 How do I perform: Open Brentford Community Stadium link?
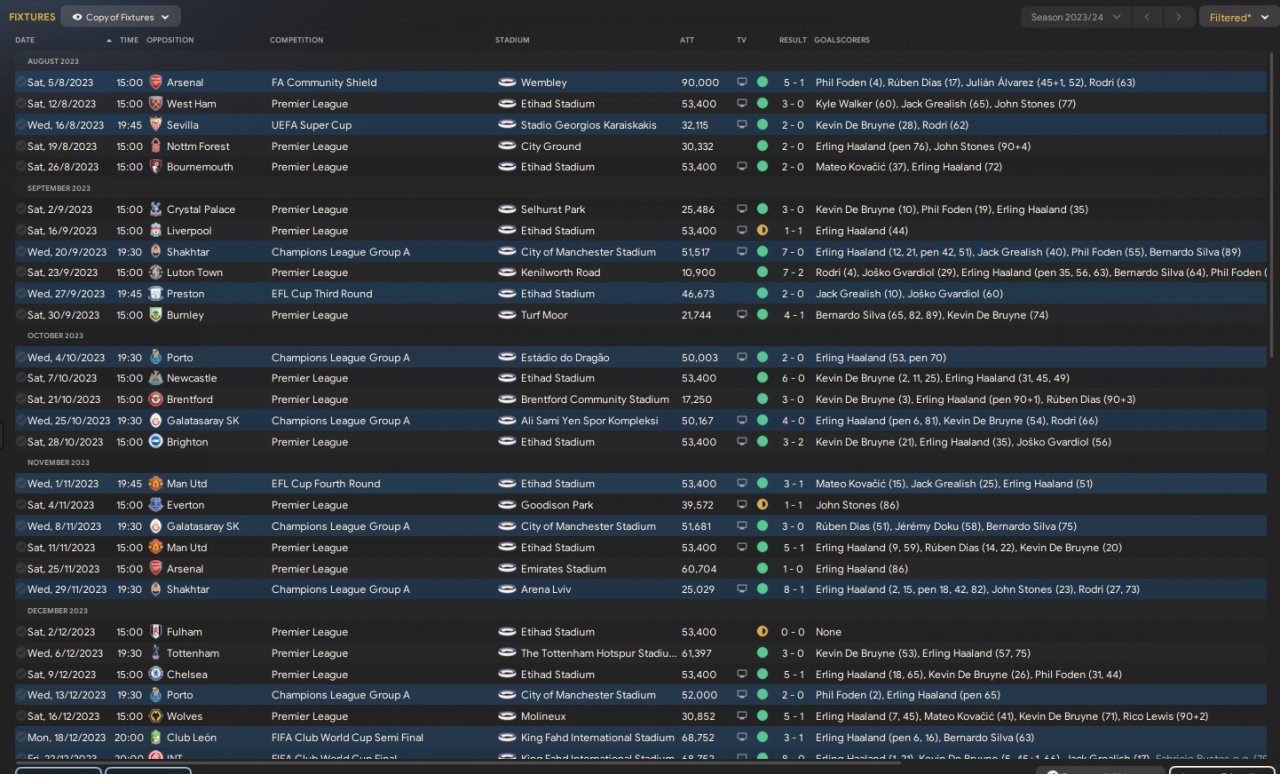point(594,400)
